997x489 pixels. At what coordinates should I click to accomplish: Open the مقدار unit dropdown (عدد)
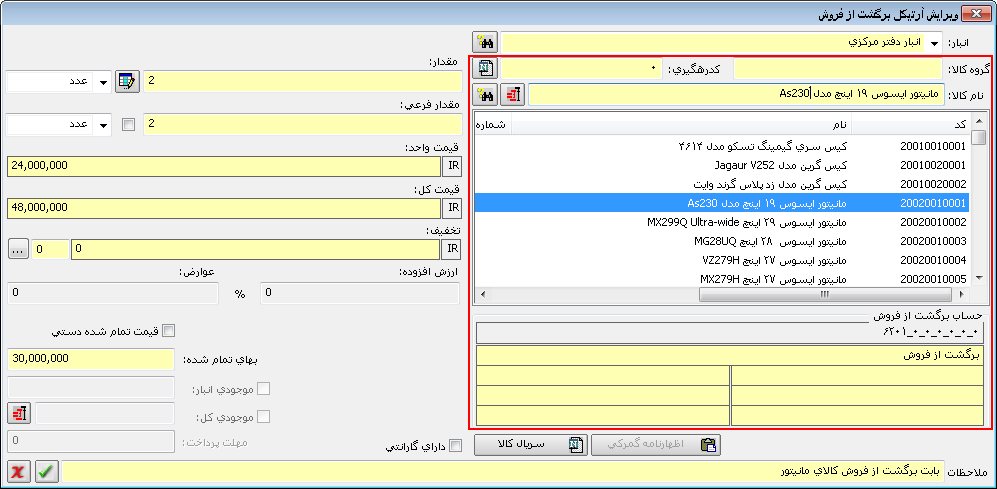click(x=102, y=81)
